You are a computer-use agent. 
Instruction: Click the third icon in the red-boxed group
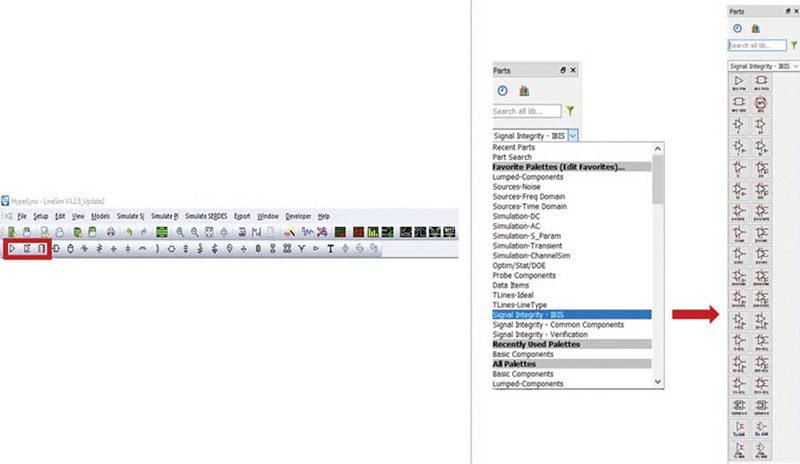pos(41,249)
